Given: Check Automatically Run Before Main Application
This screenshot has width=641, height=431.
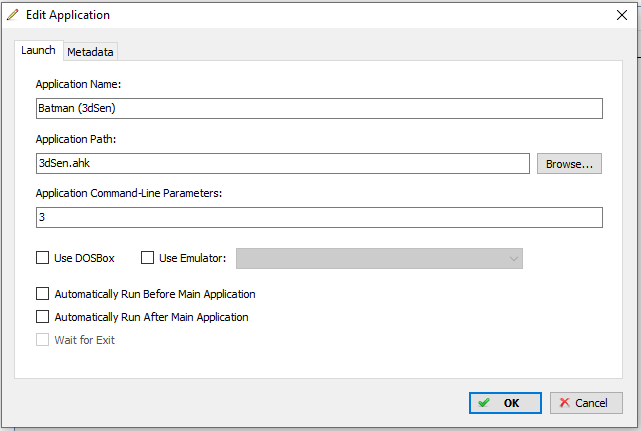Looking at the screenshot, I should tap(43, 294).
